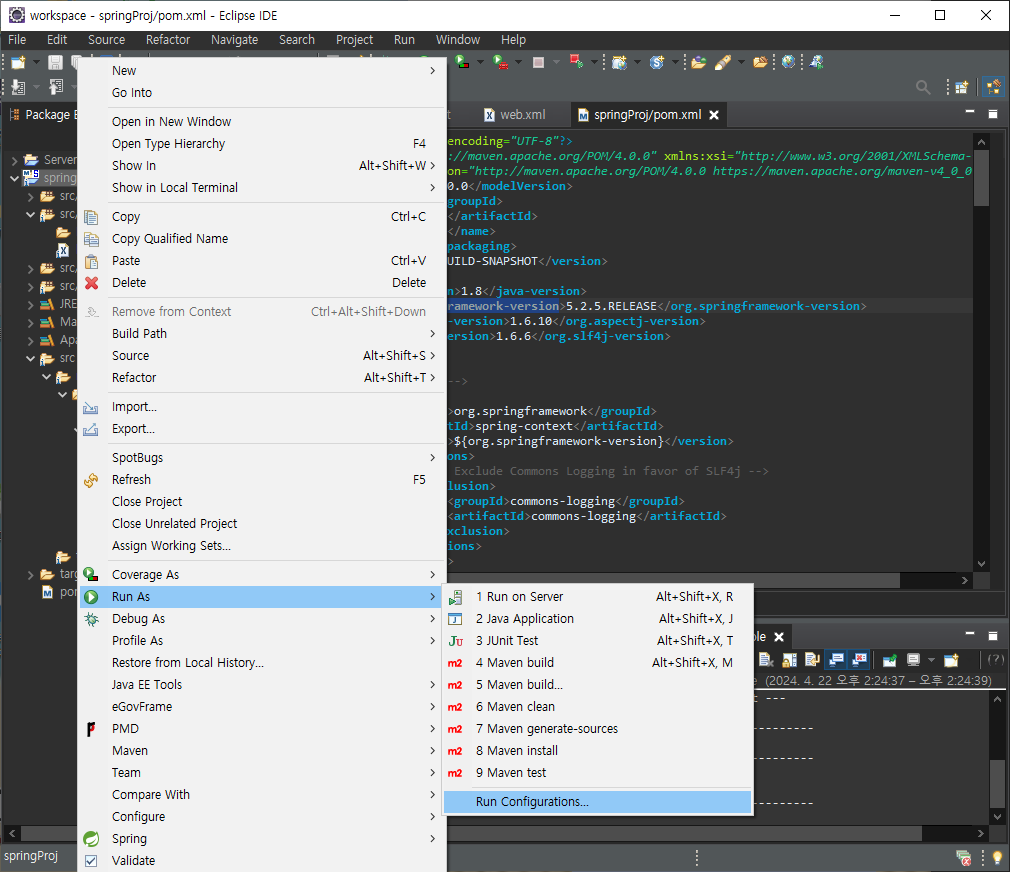
Task: Click the Open Perspective icon
Action: coord(962,87)
